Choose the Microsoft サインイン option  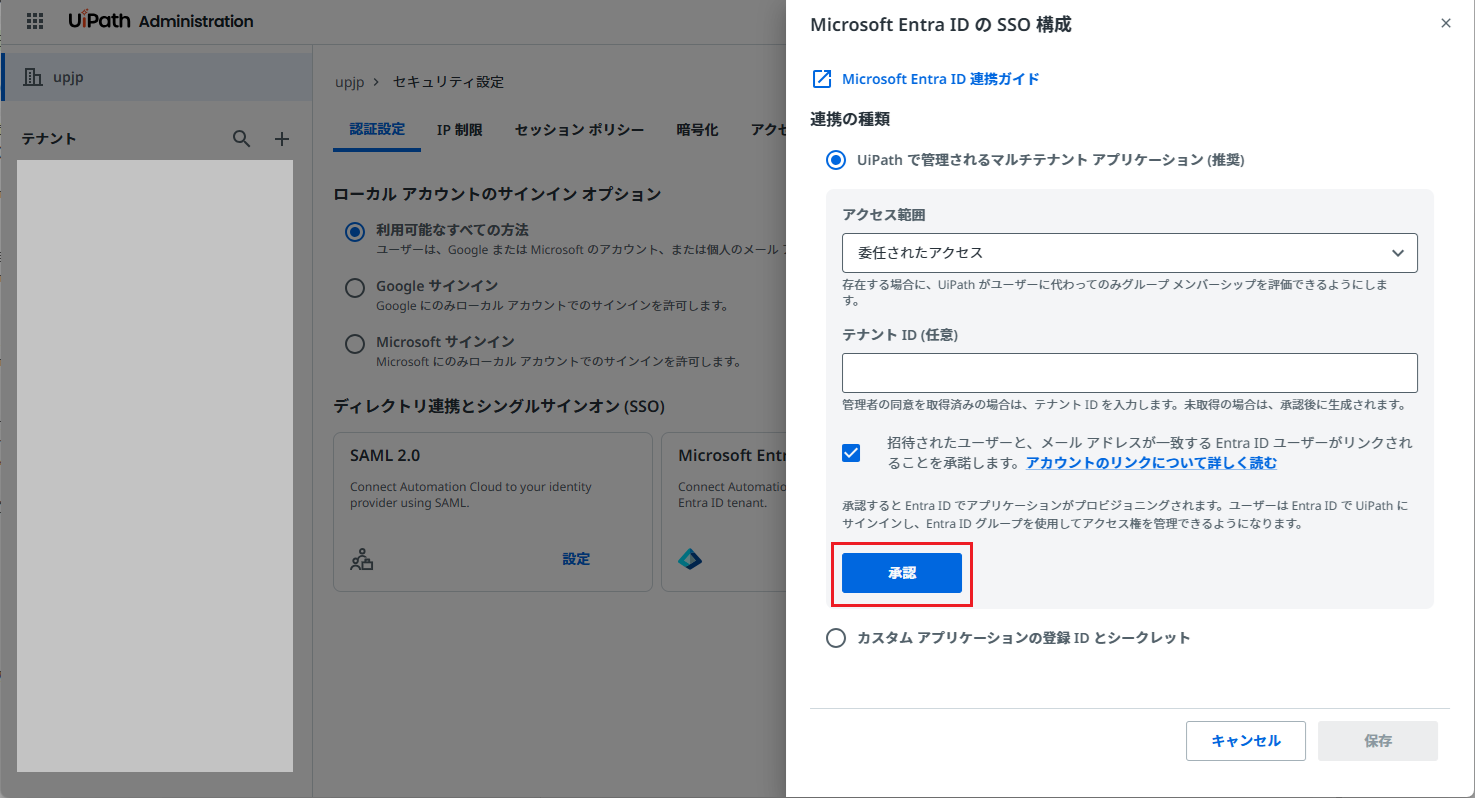(x=355, y=344)
